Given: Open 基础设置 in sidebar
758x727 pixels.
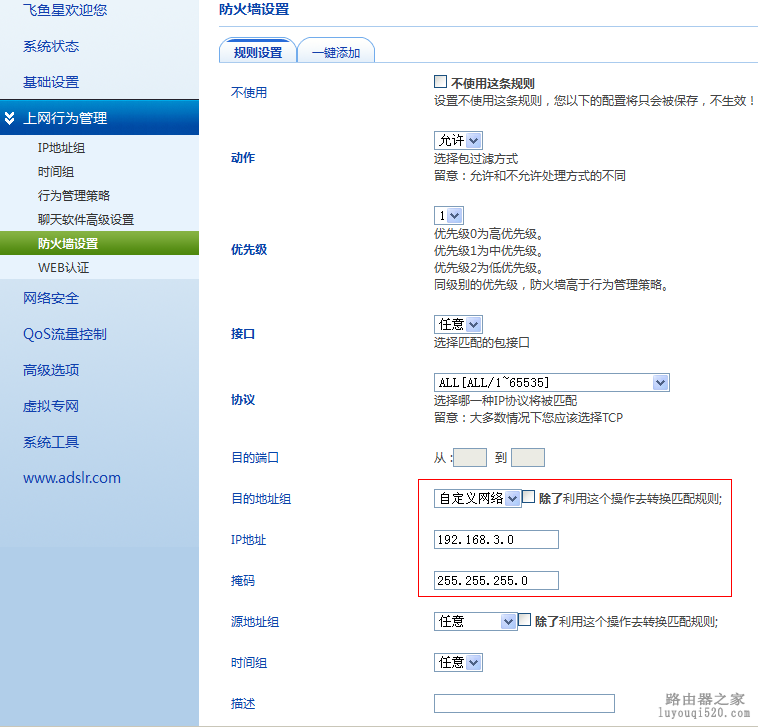Looking at the screenshot, I should [x=51, y=82].
